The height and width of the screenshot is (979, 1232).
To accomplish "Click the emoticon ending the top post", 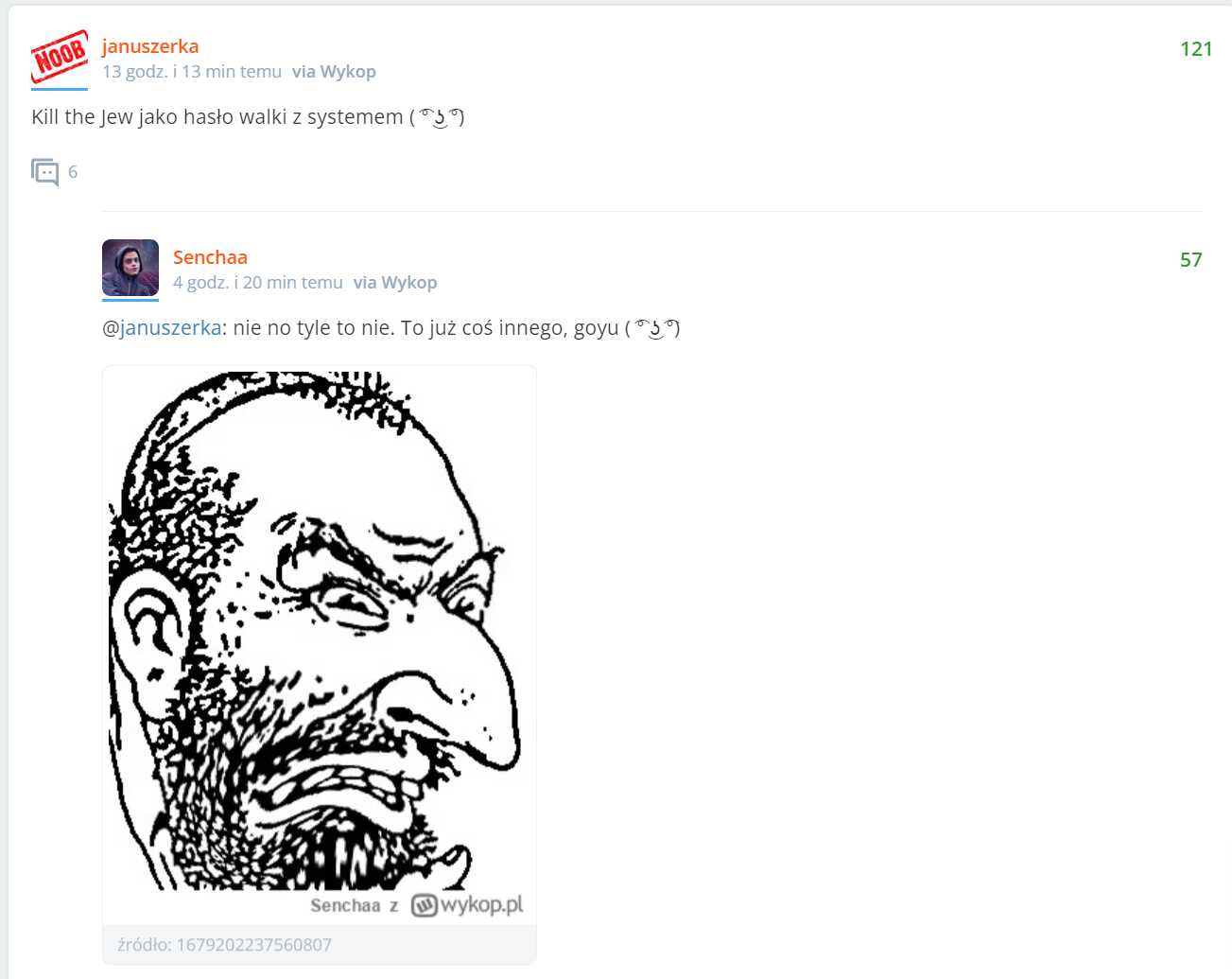I will pyautogui.click(x=437, y=117).
